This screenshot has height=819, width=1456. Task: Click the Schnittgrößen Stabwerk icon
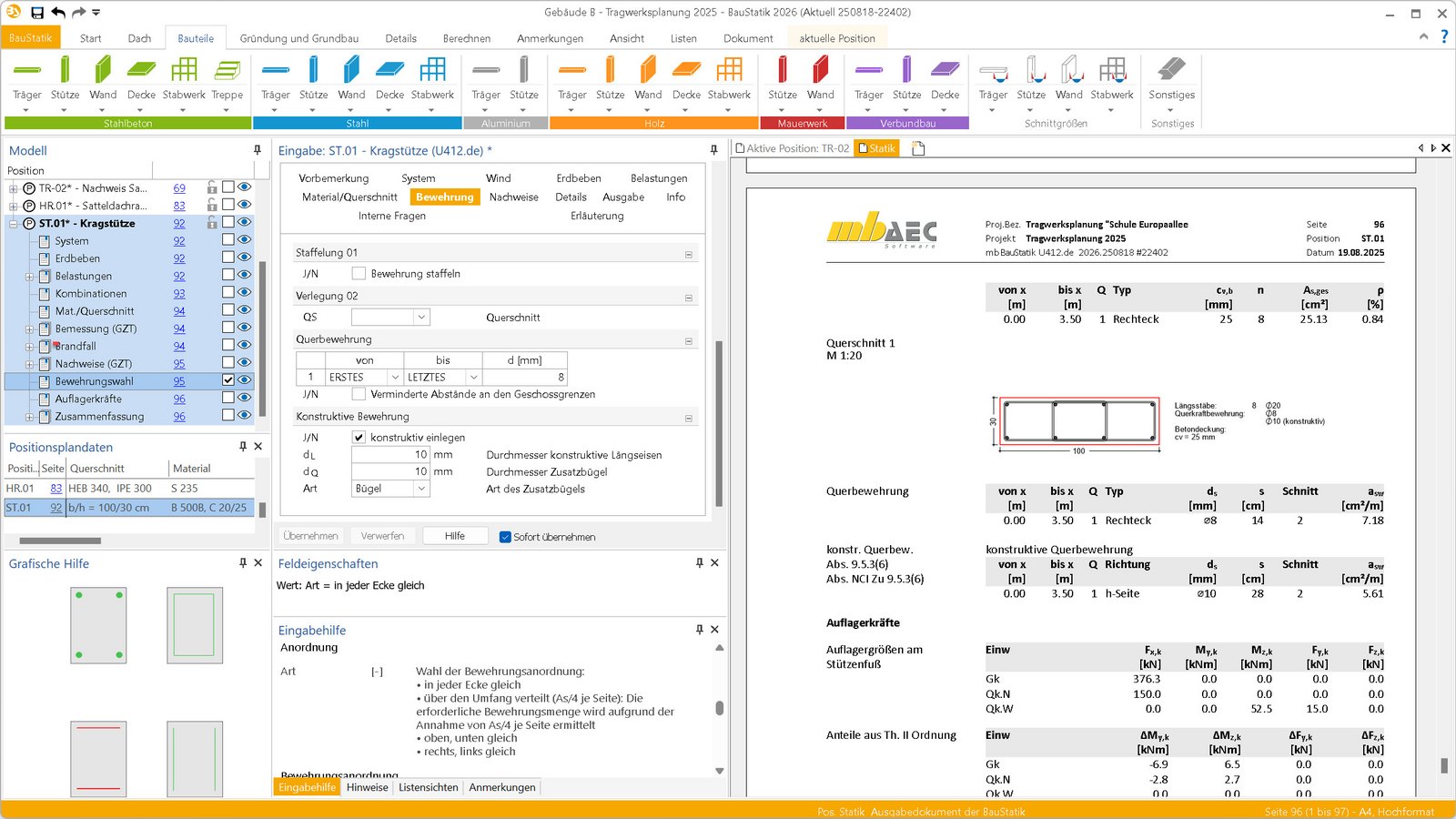(1111, 71)
